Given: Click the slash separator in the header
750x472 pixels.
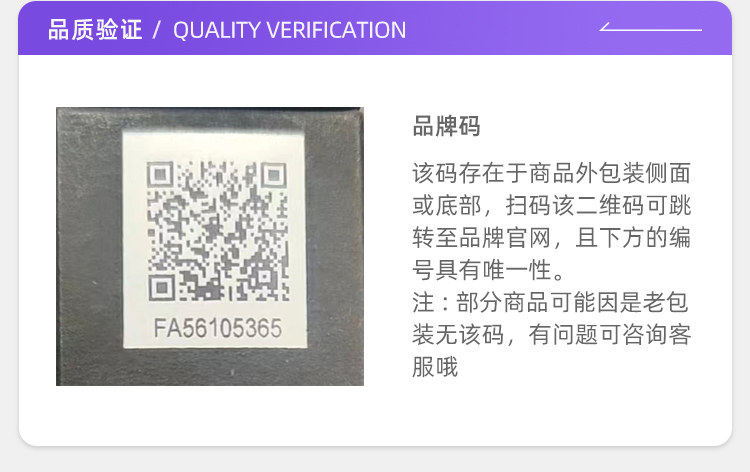Looking at the screenshot, I should coord(156,30).
